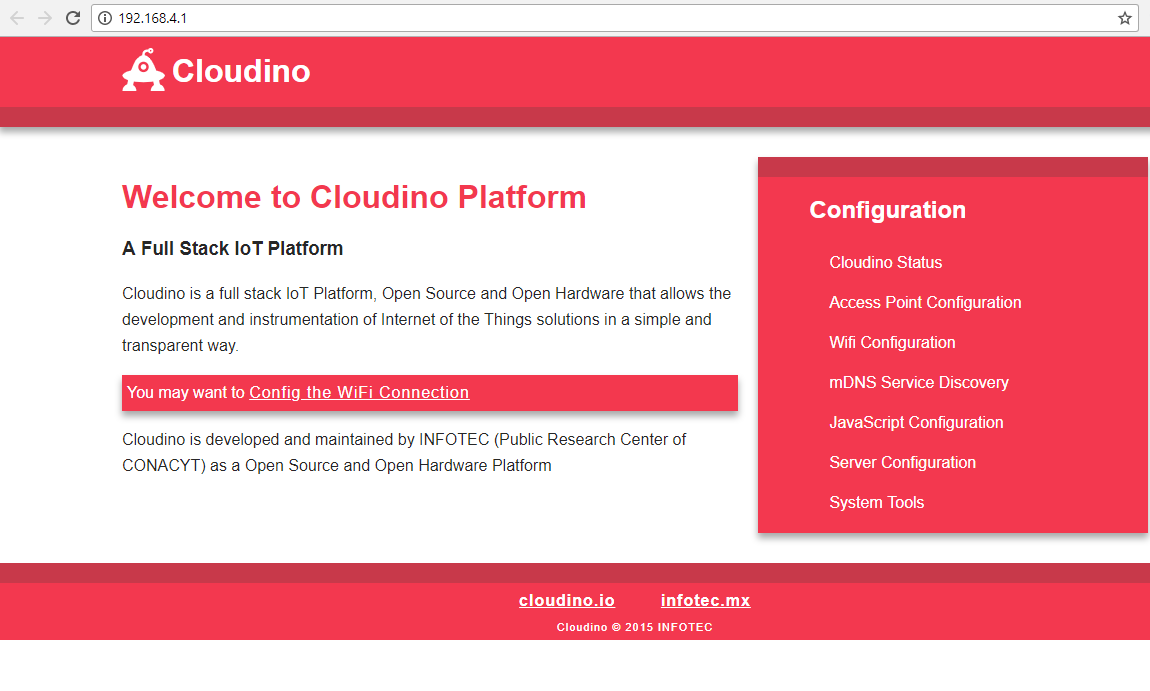Go to JavaScript Configuration
Viewport: 1150px width, 691px height.
[916, 422]
